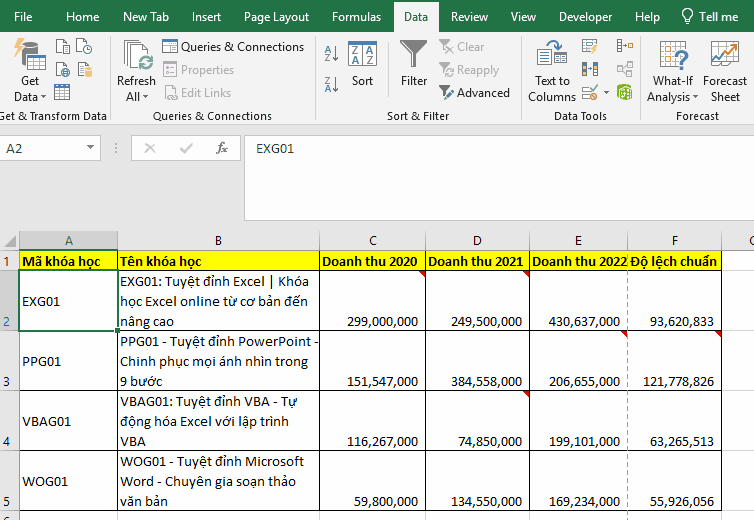Select column F header
This screenshot has height=520, width=754.
(x=675, y=241)
